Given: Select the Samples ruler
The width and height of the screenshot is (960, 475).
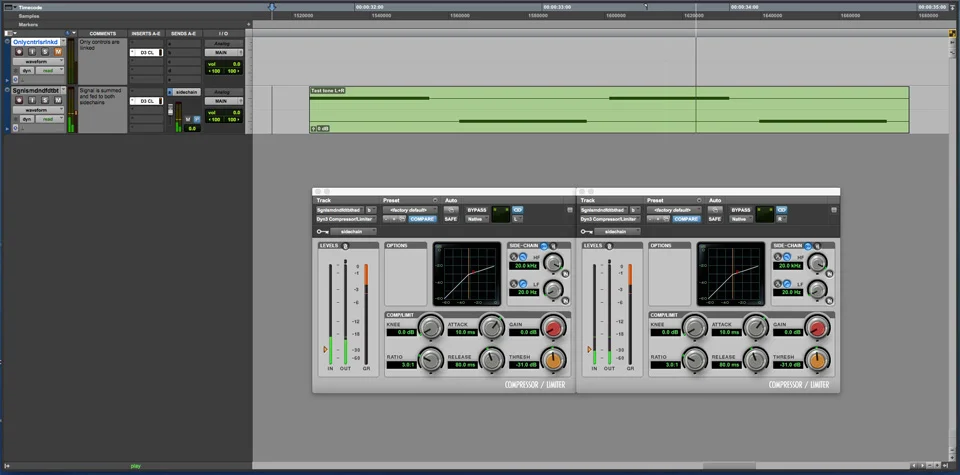Looking at the screenshot, I should pos(29,16).
